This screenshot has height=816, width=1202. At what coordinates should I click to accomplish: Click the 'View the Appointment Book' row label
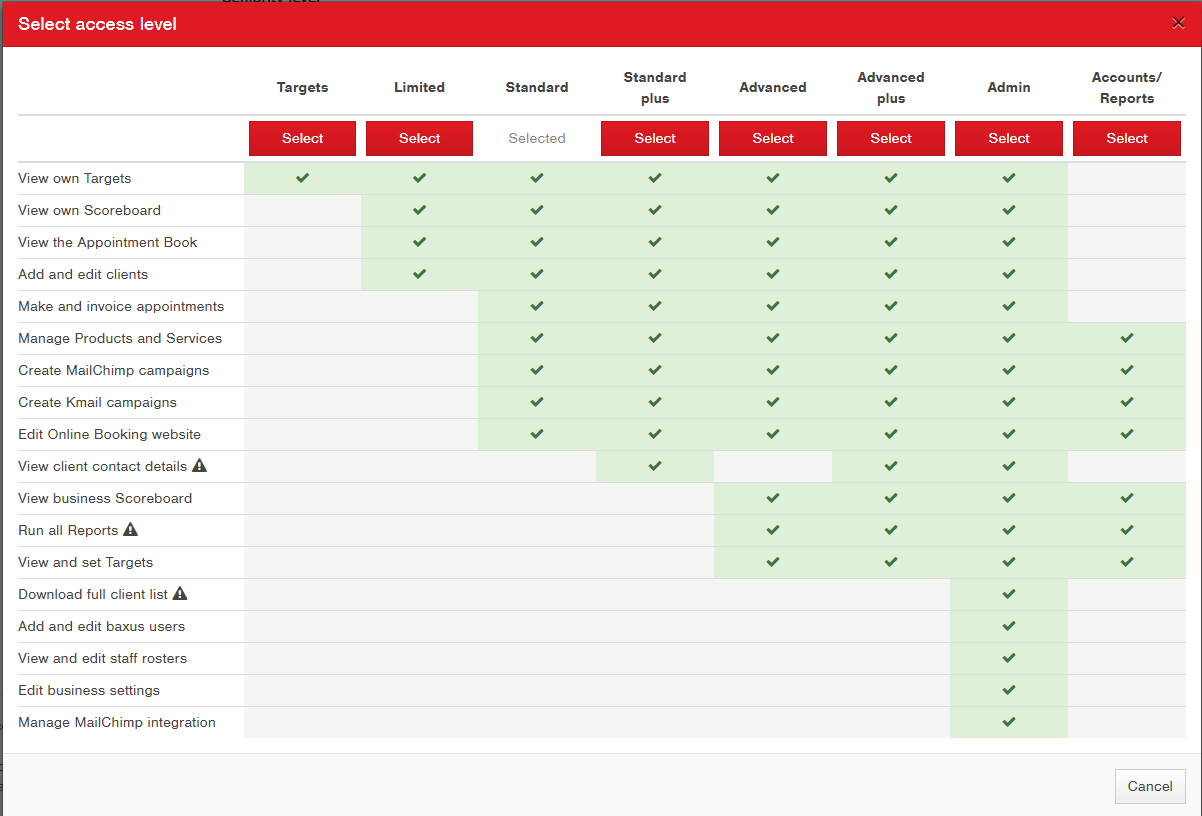[108, 242]
